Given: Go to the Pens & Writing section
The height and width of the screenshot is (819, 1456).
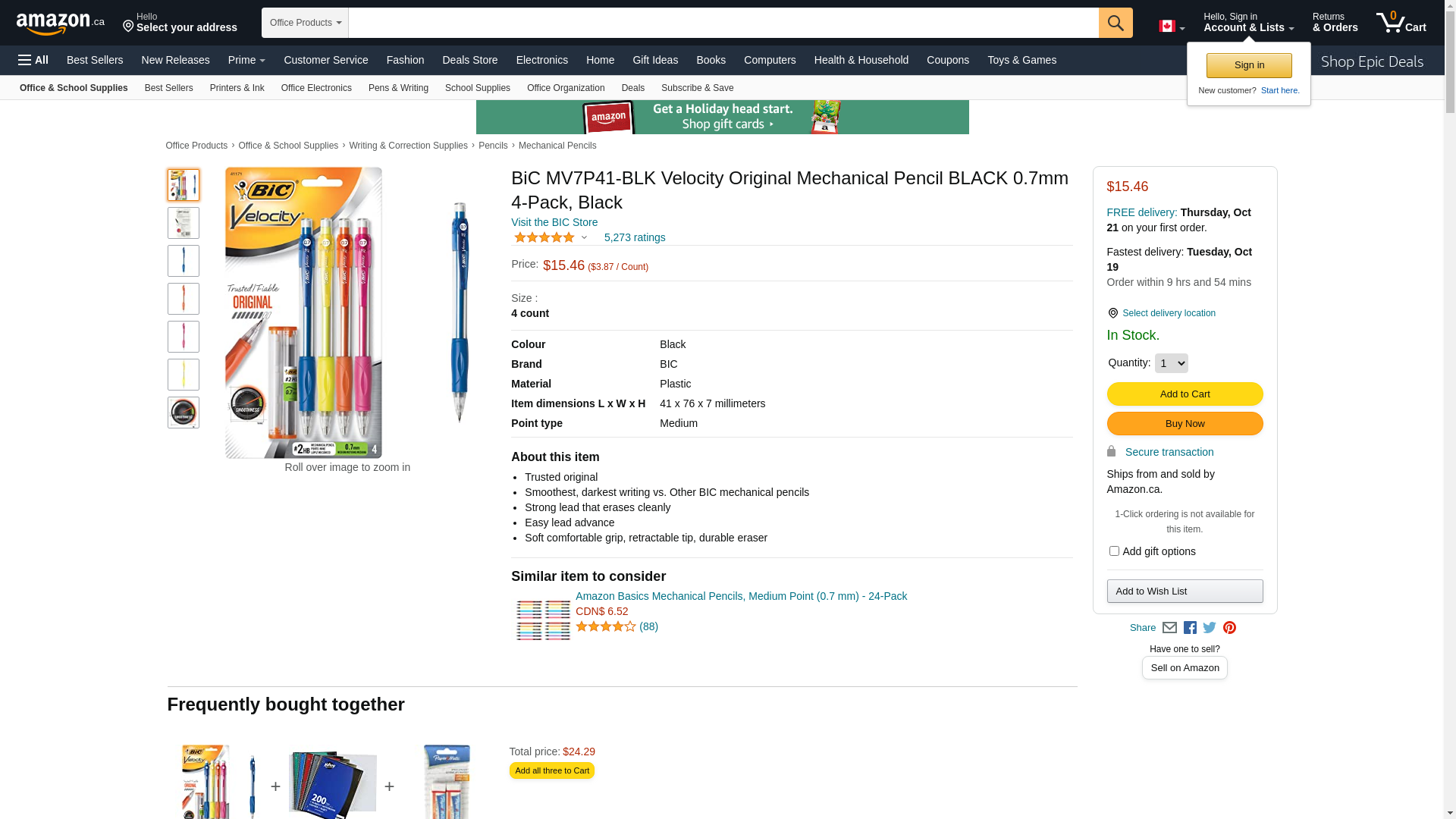Looking at the screenshot, I should pos(398,88).
